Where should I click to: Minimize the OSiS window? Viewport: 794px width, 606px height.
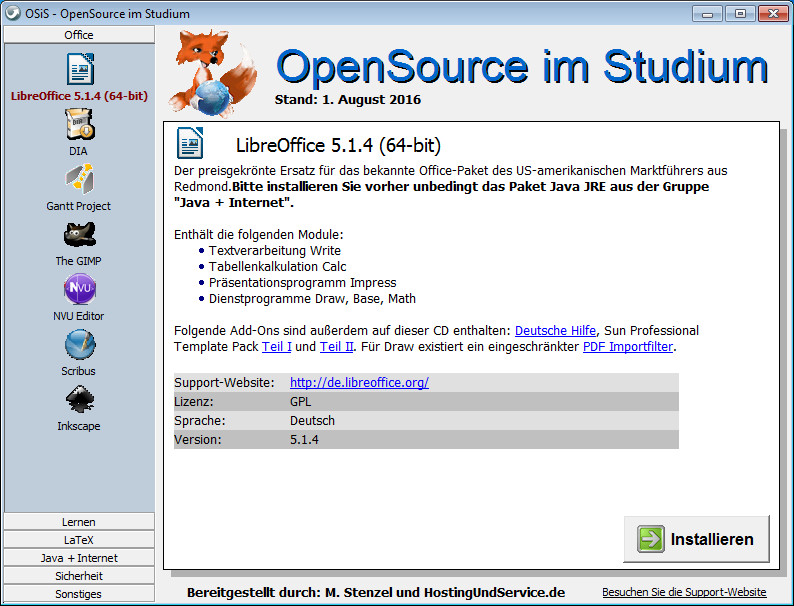click(x=707, y=14)
